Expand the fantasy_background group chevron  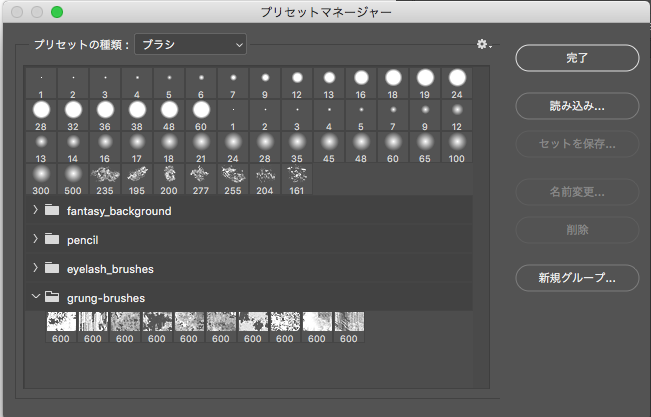tap(36, 211)
